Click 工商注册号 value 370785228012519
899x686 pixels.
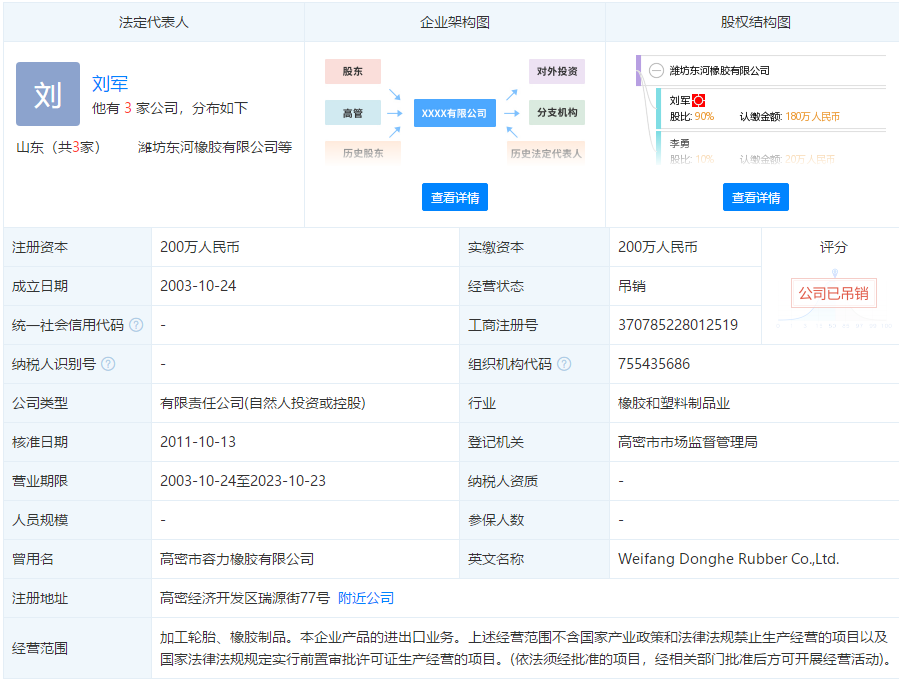678,325
